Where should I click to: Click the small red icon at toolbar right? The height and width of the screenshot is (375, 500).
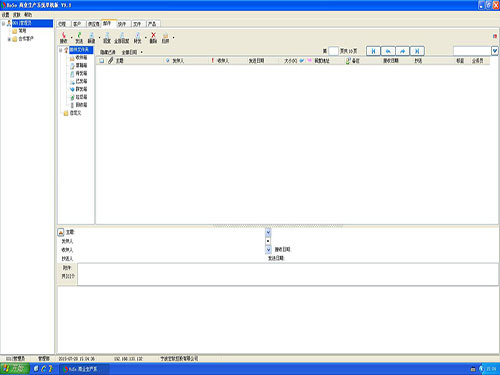click(495, 36)
